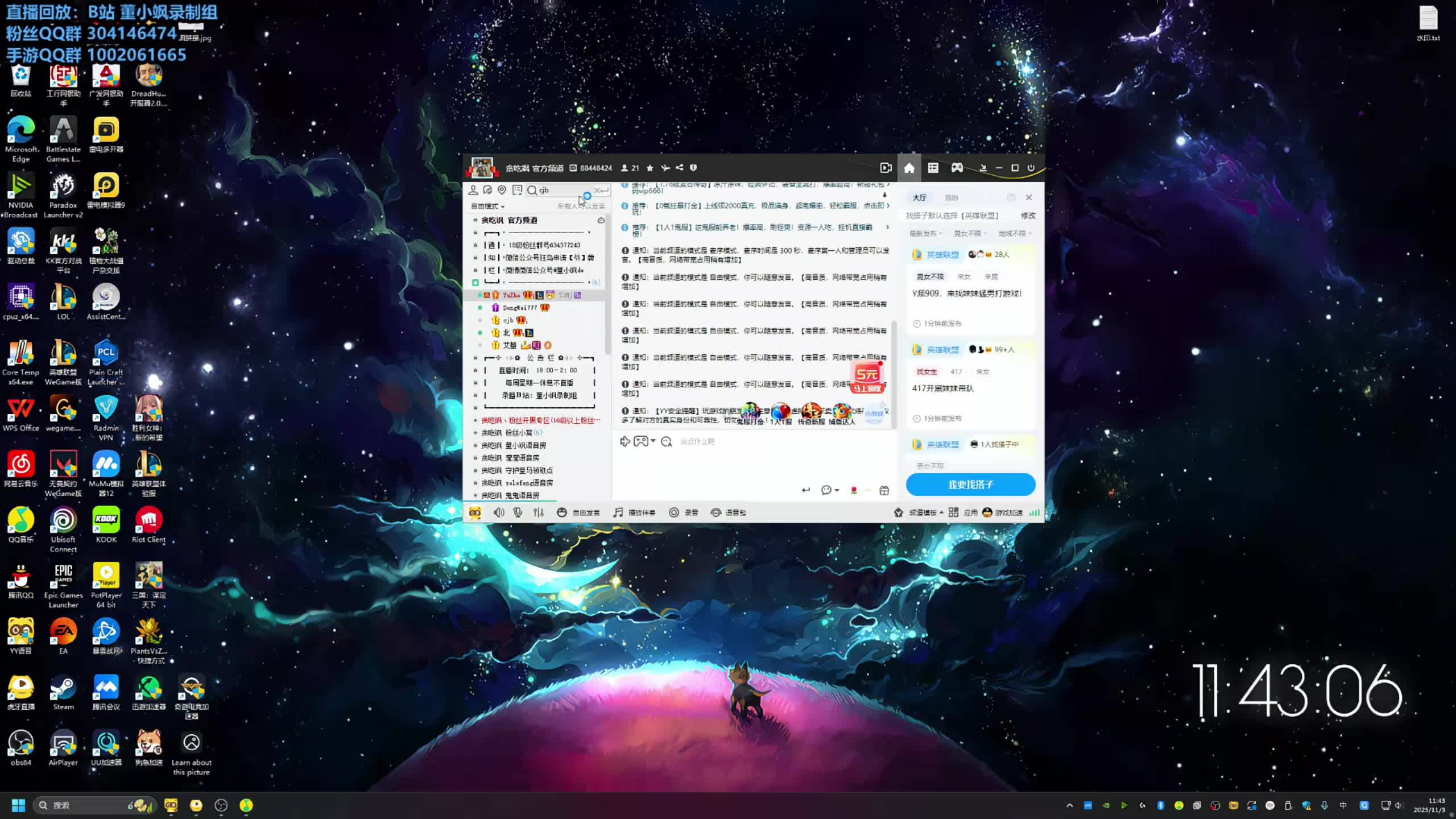Image resolution: width=1456 pixels, height=819 pixels.
Task: Open the 男女不限 gender filter dropdown
Action: click(970, 234)
